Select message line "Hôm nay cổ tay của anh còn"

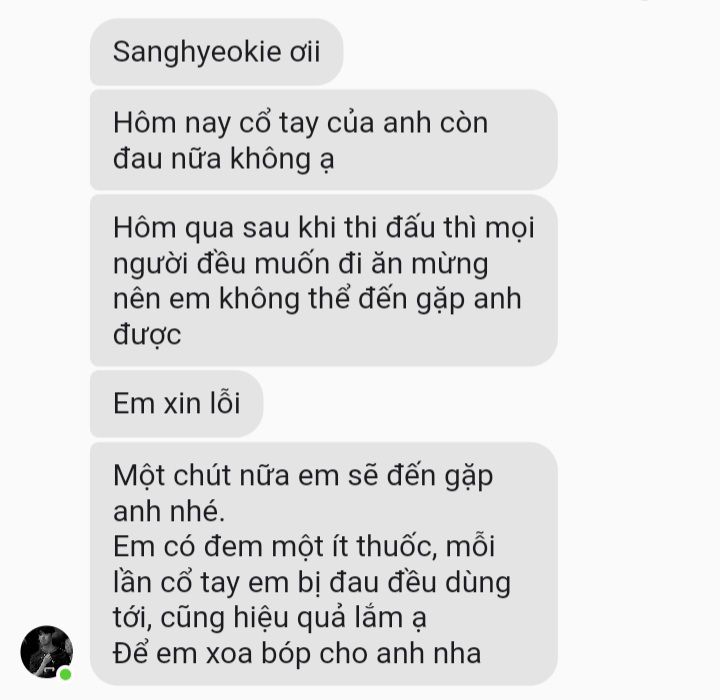300,123
